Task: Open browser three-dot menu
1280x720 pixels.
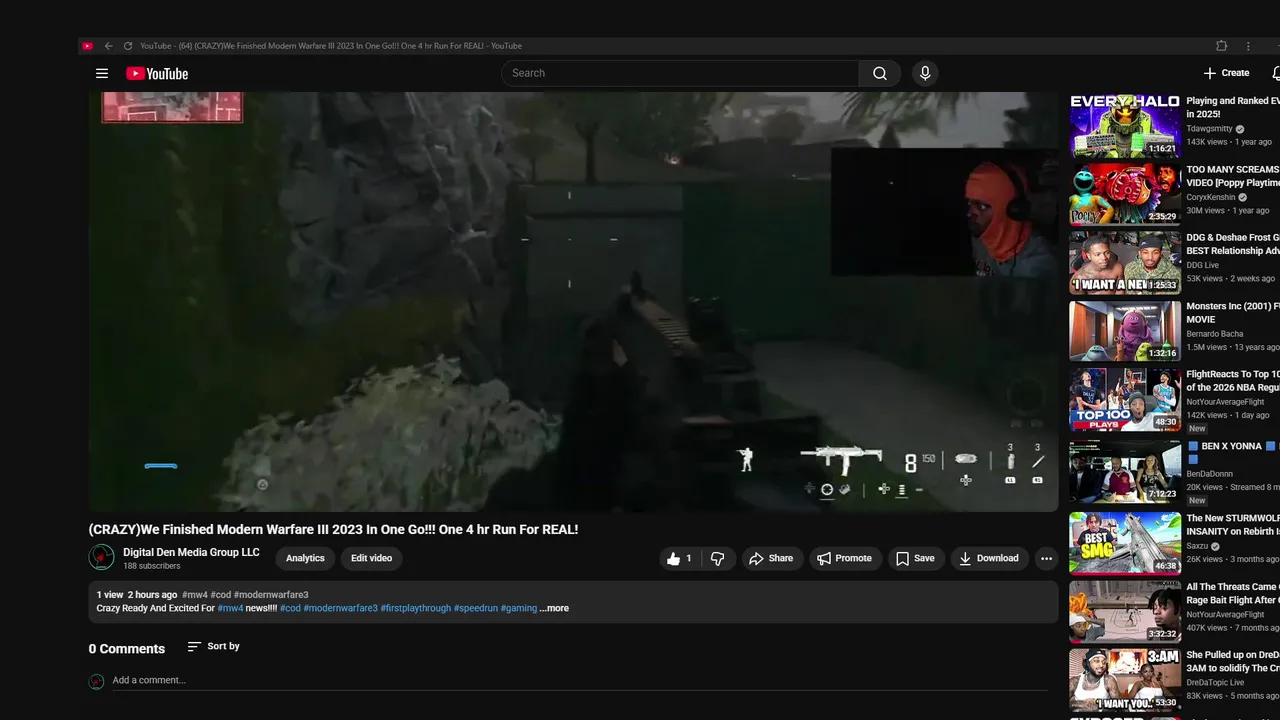Action: point(1248,46)
